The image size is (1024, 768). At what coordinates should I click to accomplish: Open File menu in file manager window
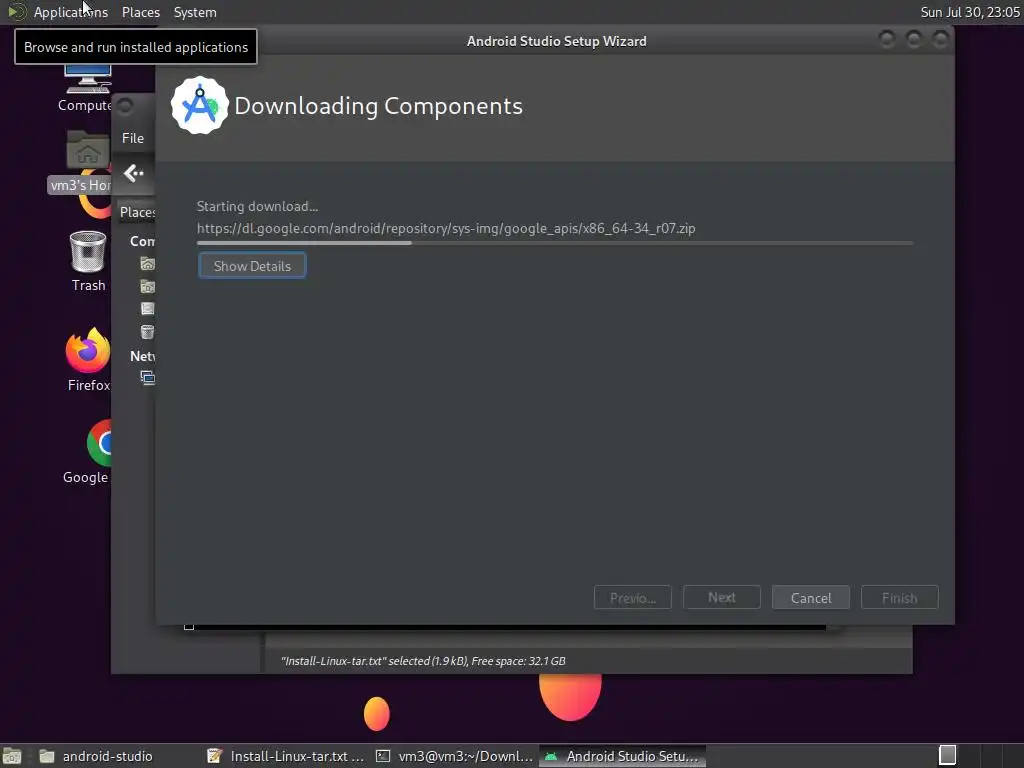tap(133, 138)
